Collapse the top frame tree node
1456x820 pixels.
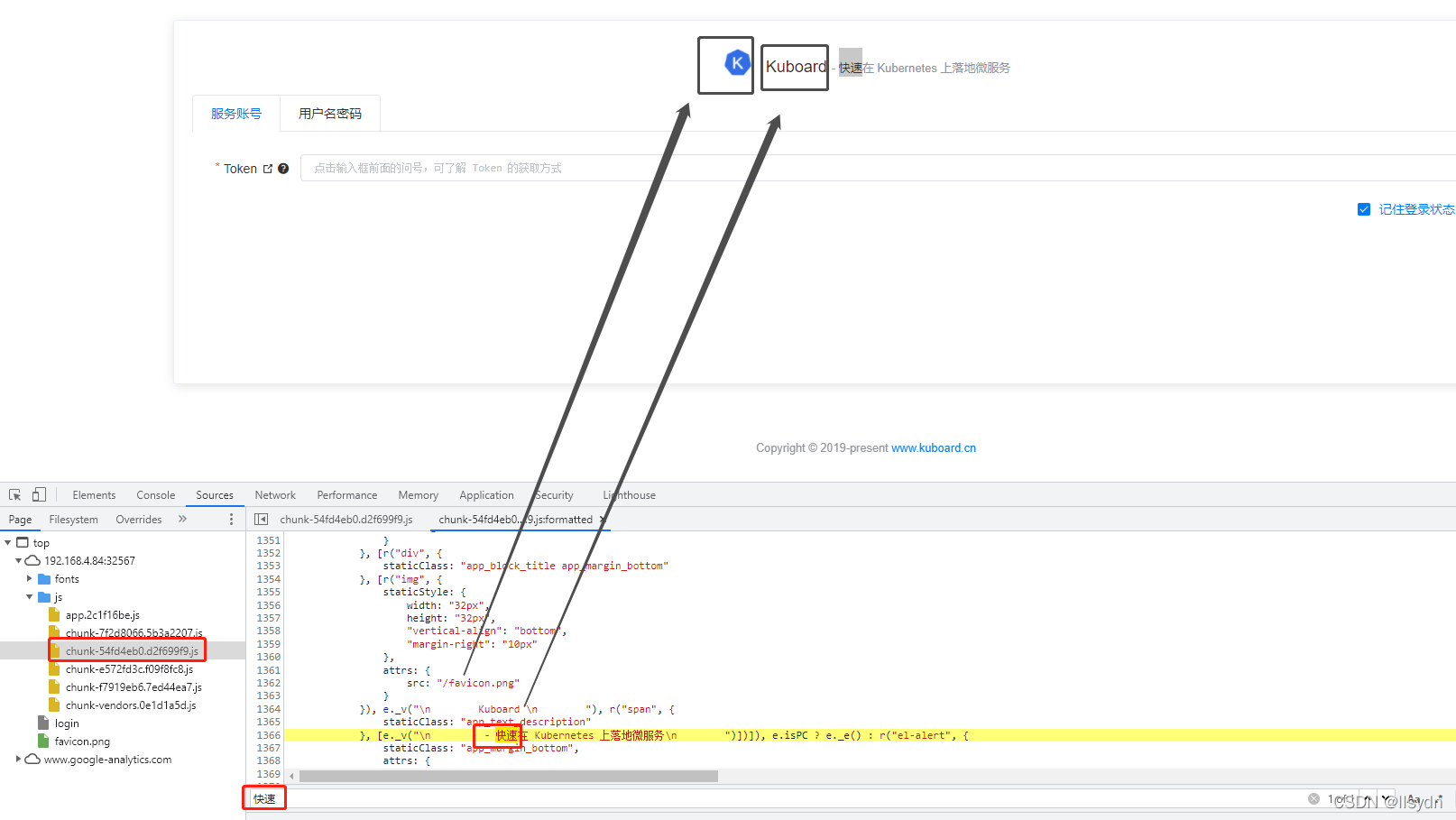[8, 543]
